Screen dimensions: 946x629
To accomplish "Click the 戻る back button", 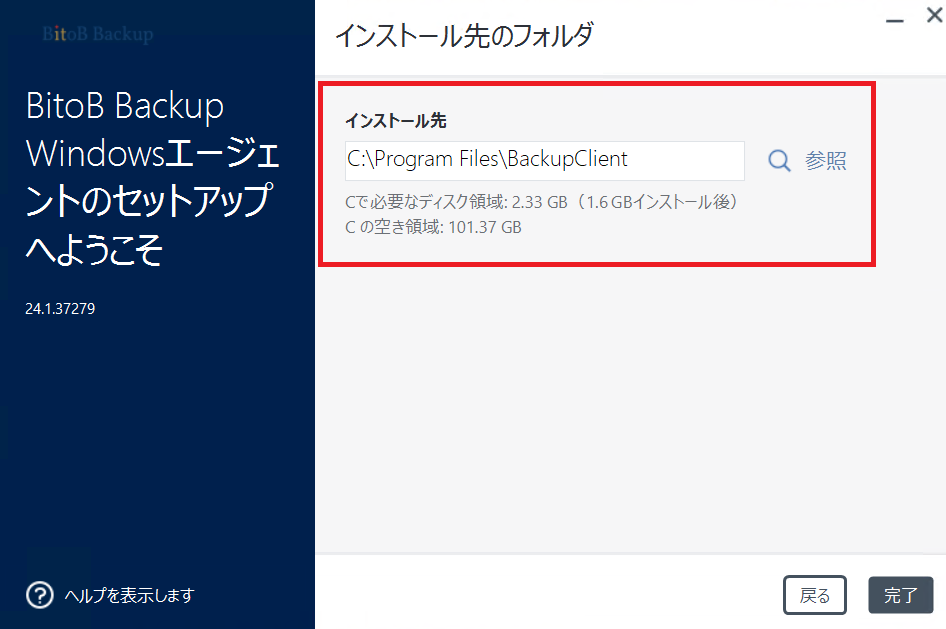I will pyautogui.click(x=814, y=595).
